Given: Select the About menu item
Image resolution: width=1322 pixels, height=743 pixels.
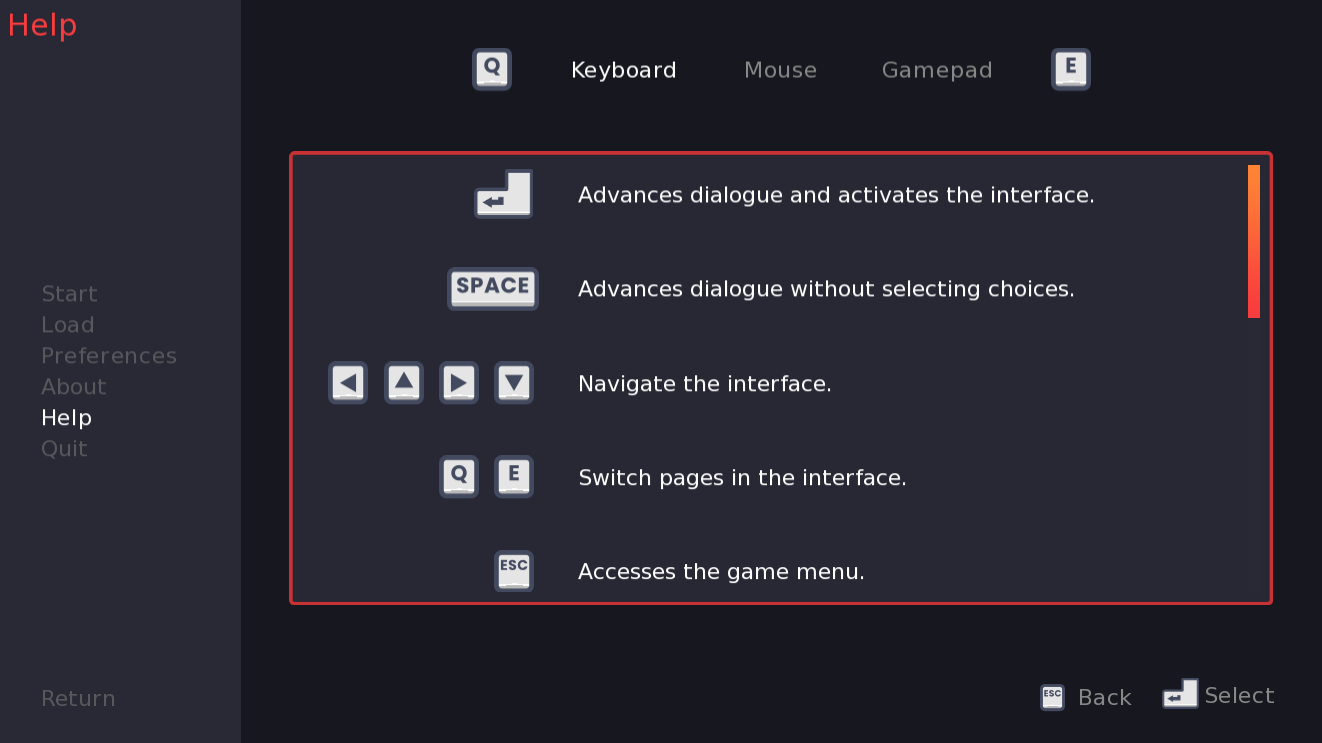Looking at the screenshot, I should tap(73, 386).
